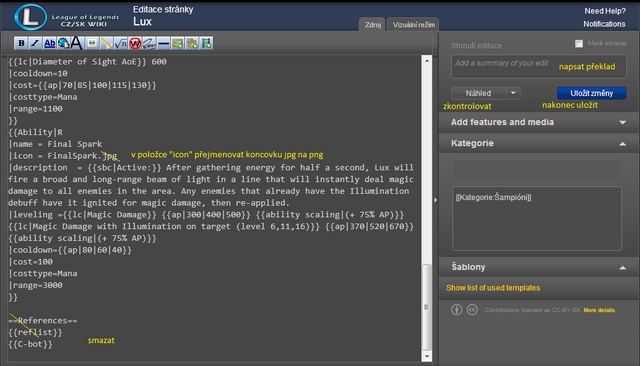The width and height of the screenshot is (640, 366).
Task: Click the '|cooldown={{ap|80|60|40}}' line
Action: (x=70, y=250)
